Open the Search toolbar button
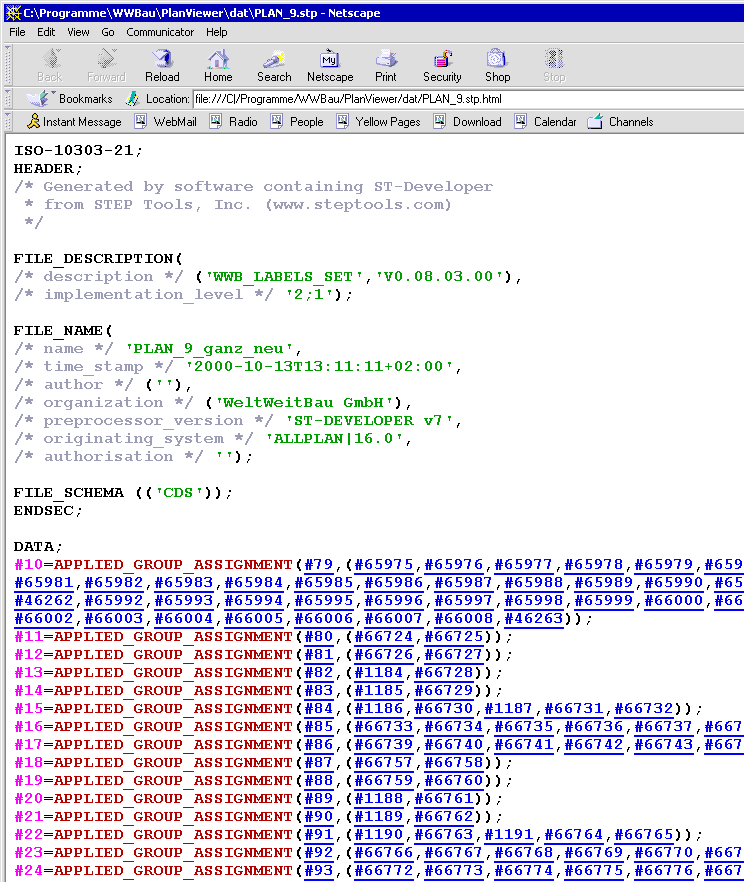The height and width of the screenshot is (882, 744). [274, 65]
